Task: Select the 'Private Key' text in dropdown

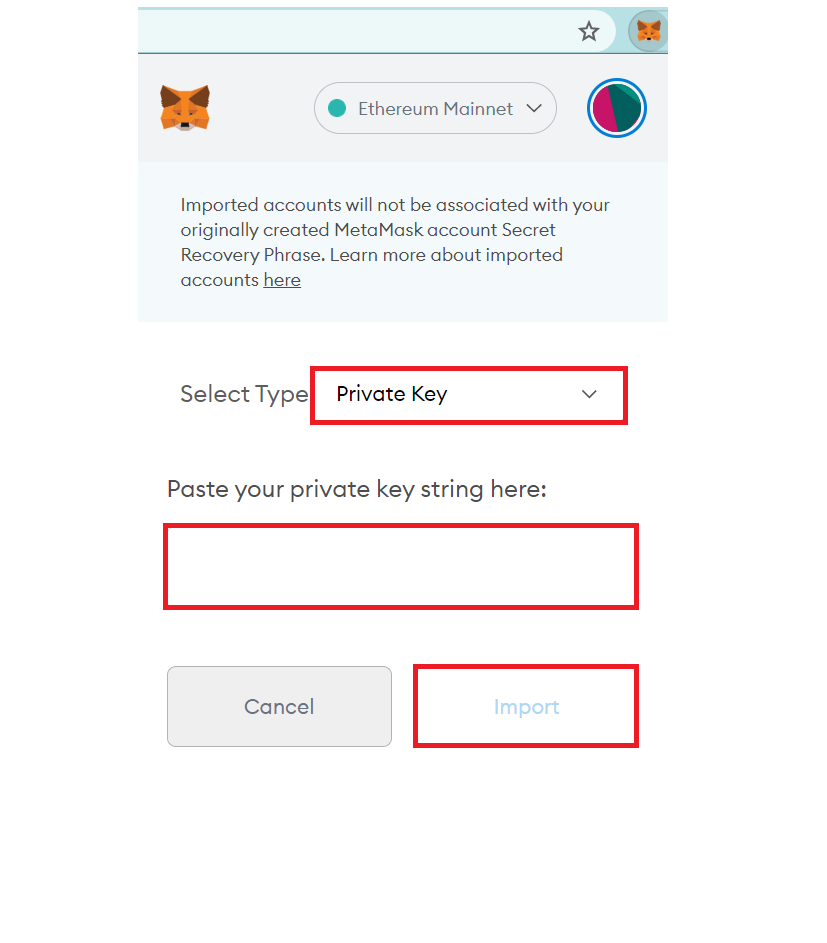Action: coord(392,395)
